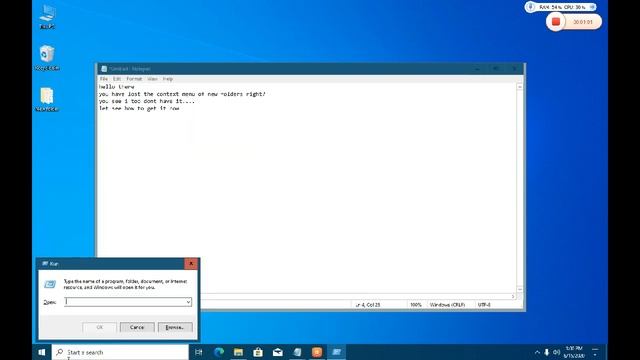Open the This PC desktop icon

(x=47, y=16)
